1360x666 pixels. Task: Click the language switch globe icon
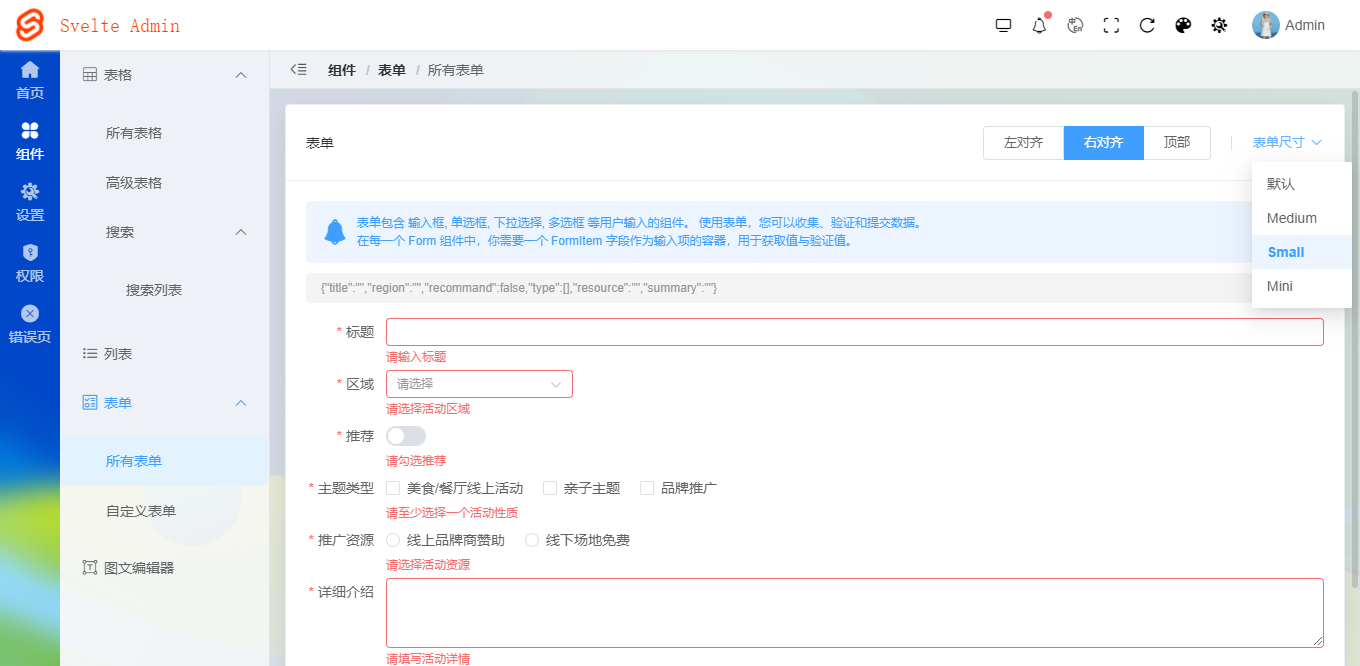1075,26
